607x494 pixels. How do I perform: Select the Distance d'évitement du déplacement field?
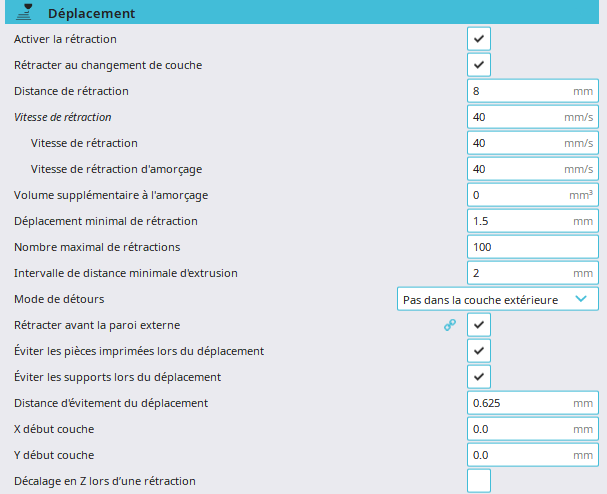(533, 403)
